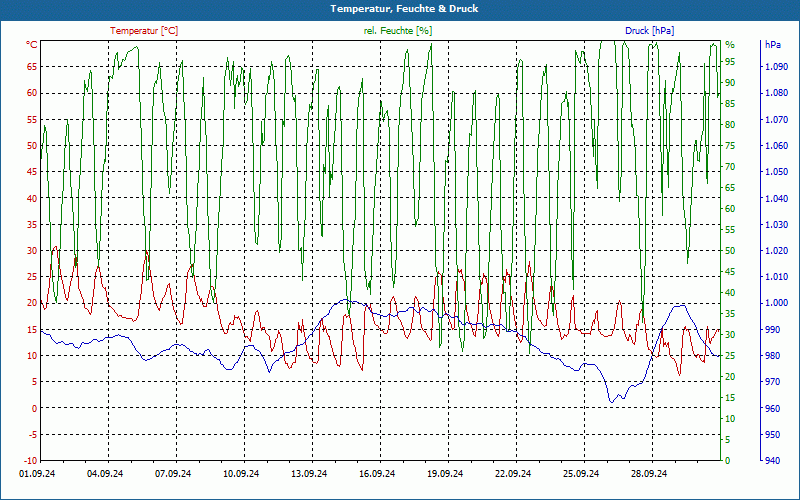800x500 pixels.
Task: Click the red 65 tick on the temperature axis
Action: pos(32,66)
